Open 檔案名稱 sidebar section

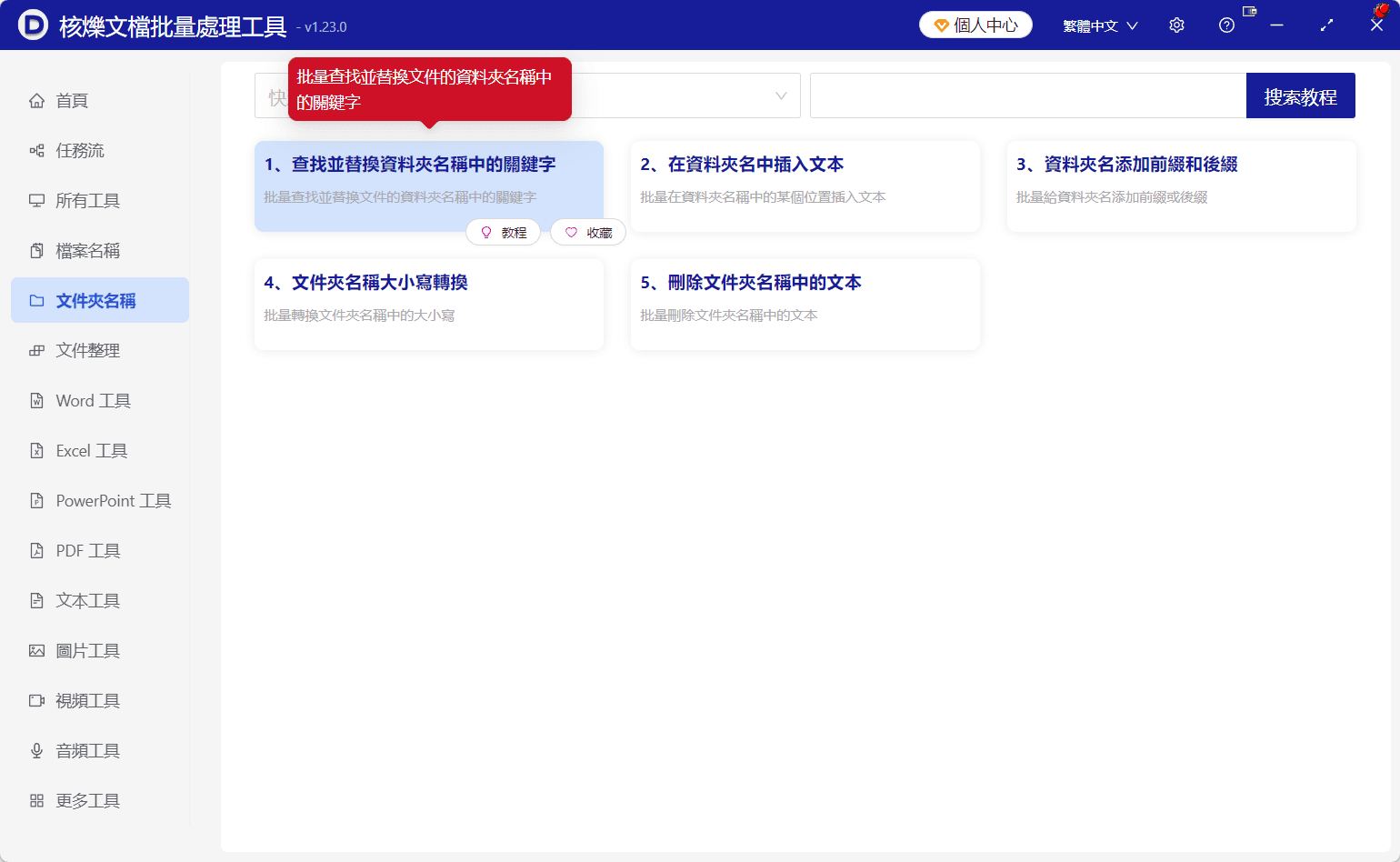[x=100, y=250]
